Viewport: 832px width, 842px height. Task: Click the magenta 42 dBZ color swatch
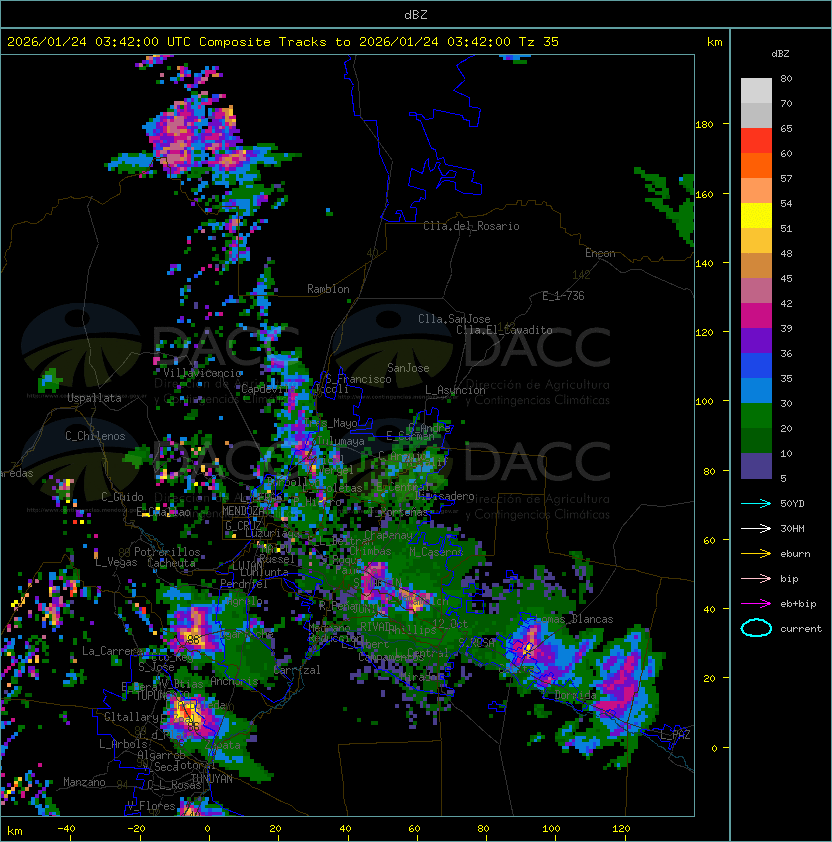(x=756, y=316)
